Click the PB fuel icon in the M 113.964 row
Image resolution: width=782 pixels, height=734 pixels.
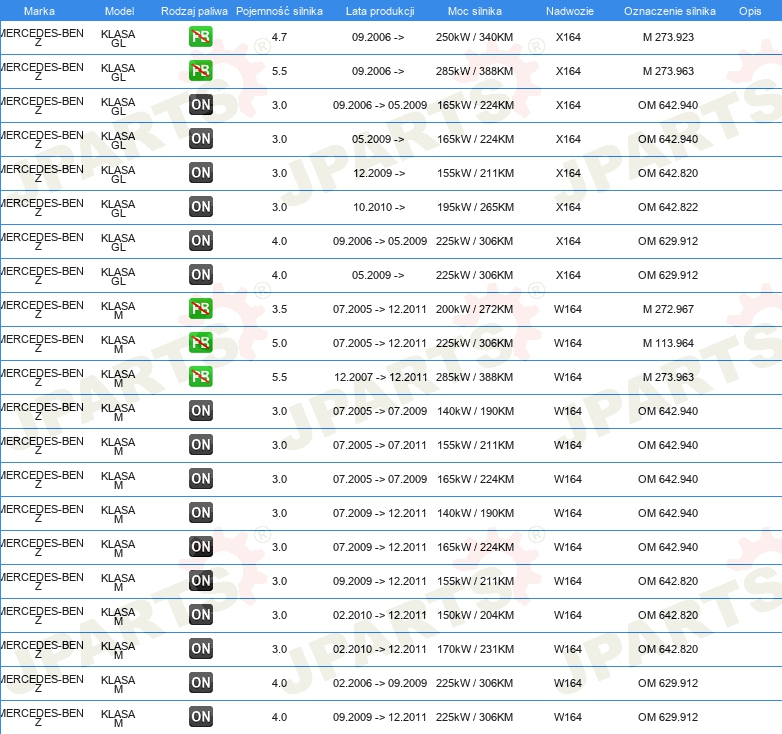(201, 343)
